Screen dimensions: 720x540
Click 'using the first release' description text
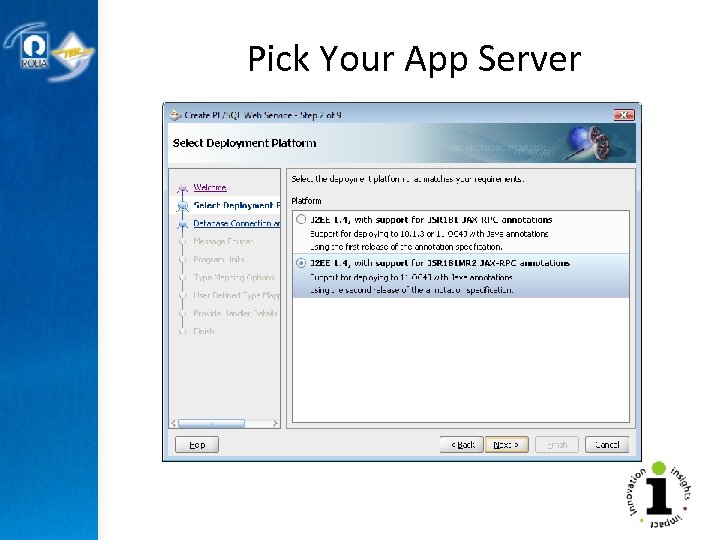(406, 247)
